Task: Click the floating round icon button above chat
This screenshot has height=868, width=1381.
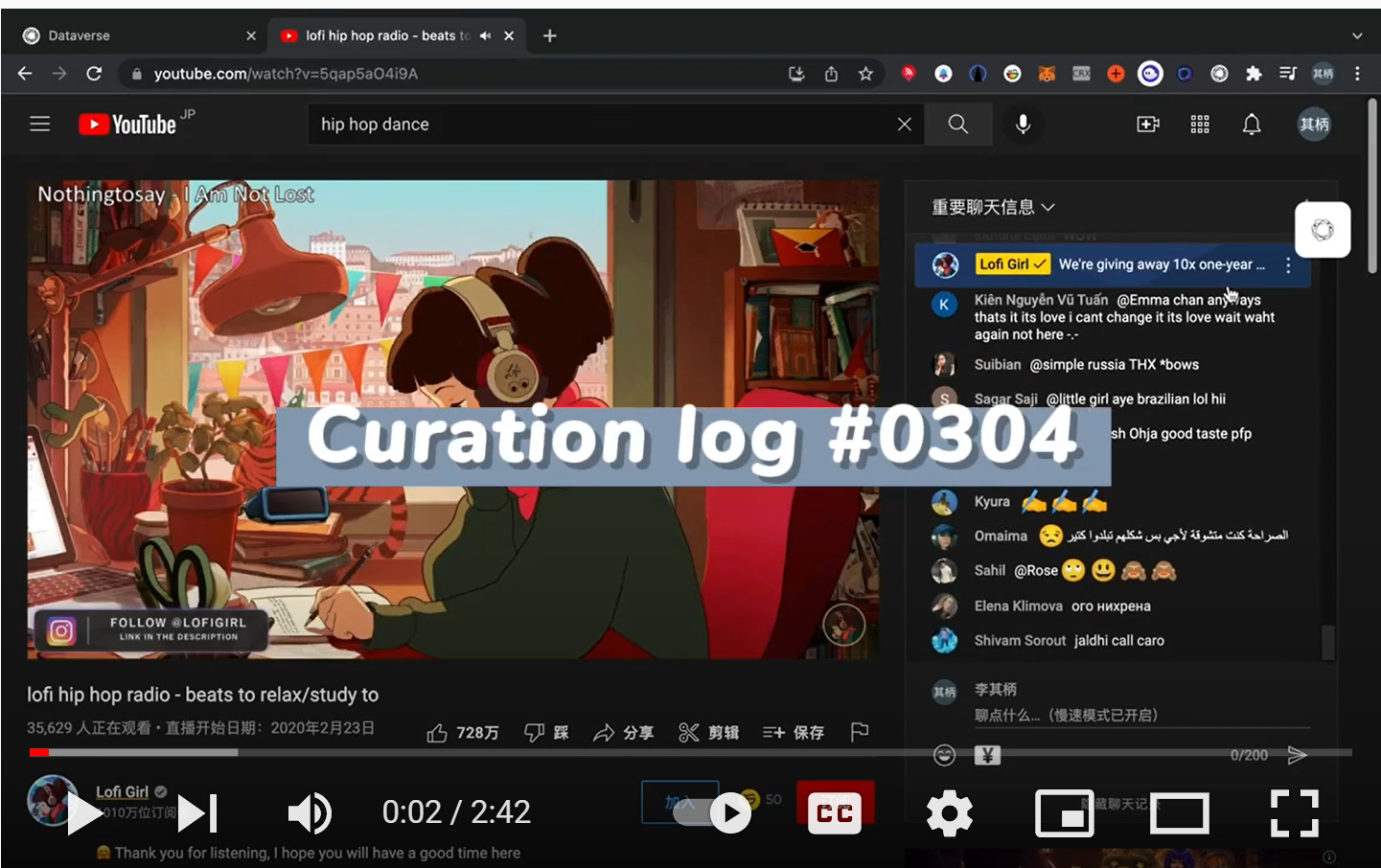Action: (x=1323, y=230)
